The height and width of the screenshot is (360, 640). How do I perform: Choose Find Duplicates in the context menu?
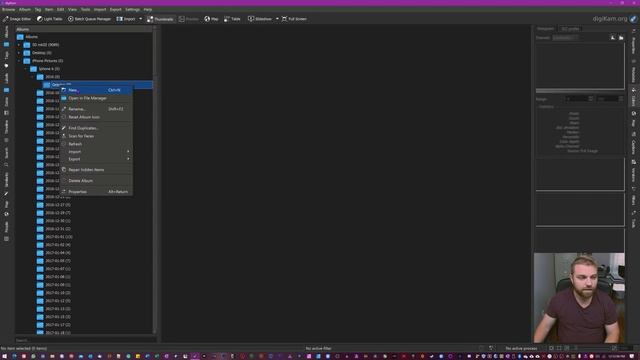pyautogui.click(x=96, y=128)
